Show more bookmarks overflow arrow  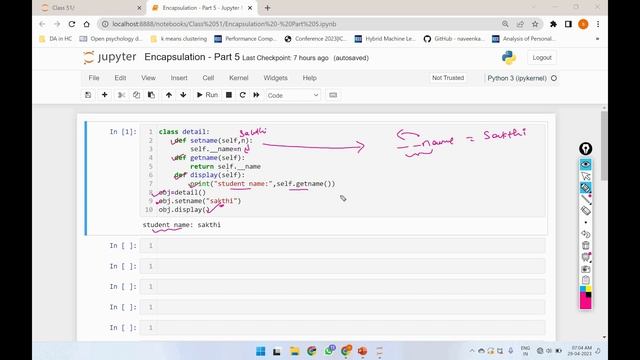598,39
